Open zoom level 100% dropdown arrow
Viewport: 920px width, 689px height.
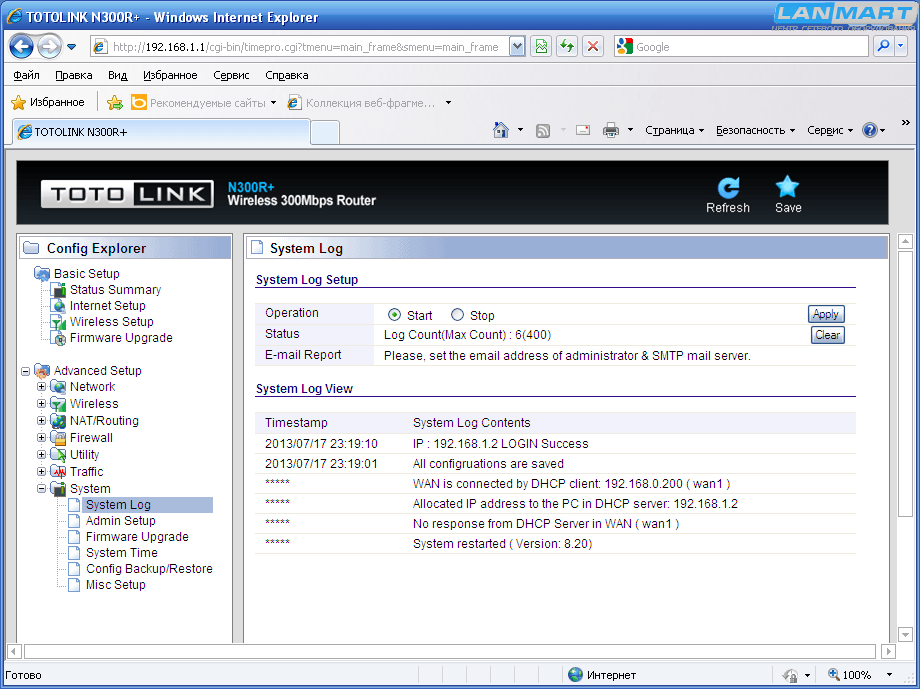coord(889,675)
